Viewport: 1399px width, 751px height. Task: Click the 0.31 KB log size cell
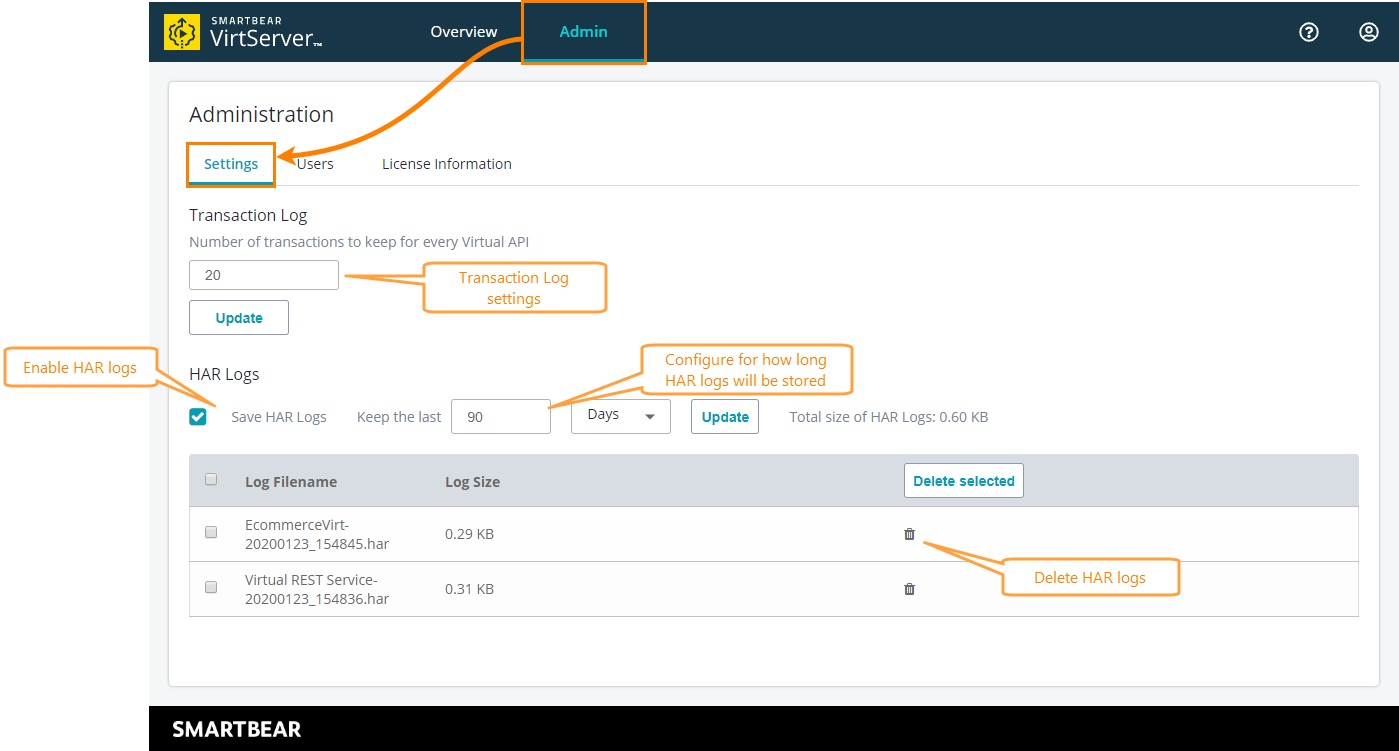(x=469, y=589)
